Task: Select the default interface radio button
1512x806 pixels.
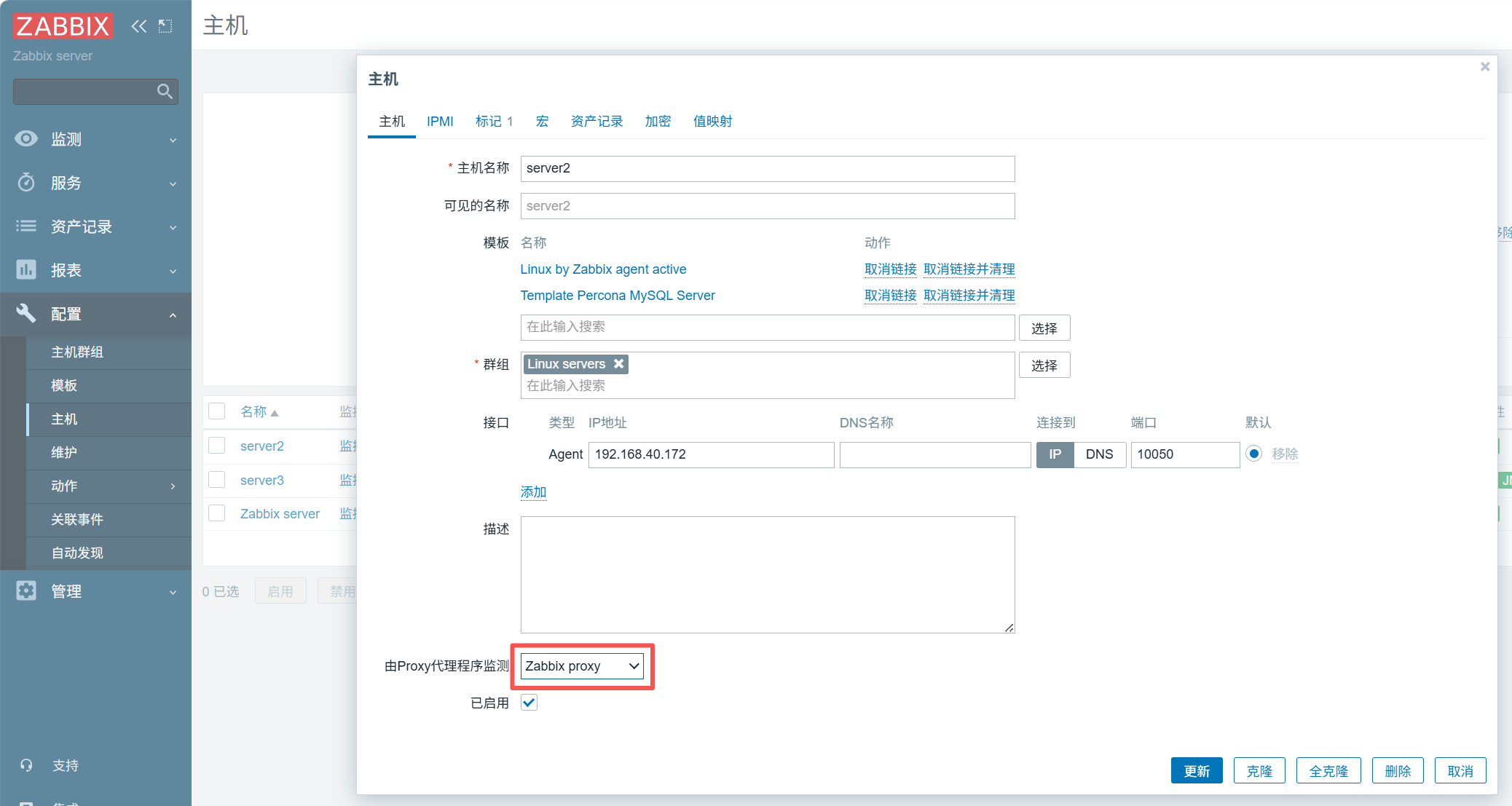Action: (1254, 454)
